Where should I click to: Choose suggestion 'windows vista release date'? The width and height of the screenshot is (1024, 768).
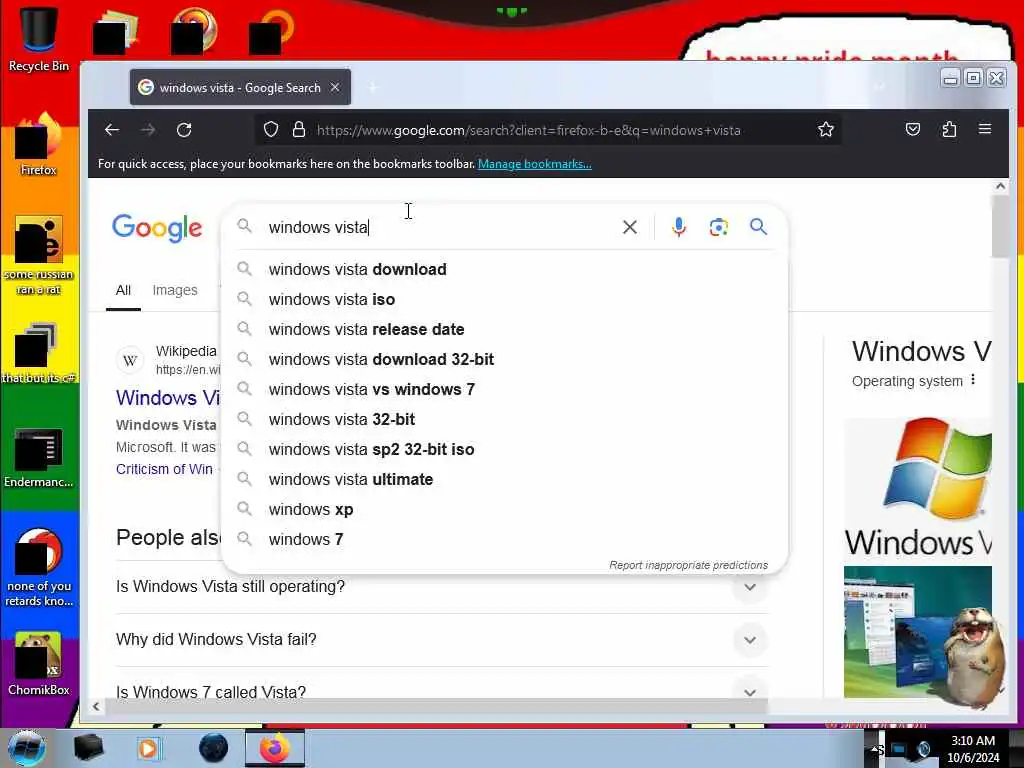tap(505, 329)
